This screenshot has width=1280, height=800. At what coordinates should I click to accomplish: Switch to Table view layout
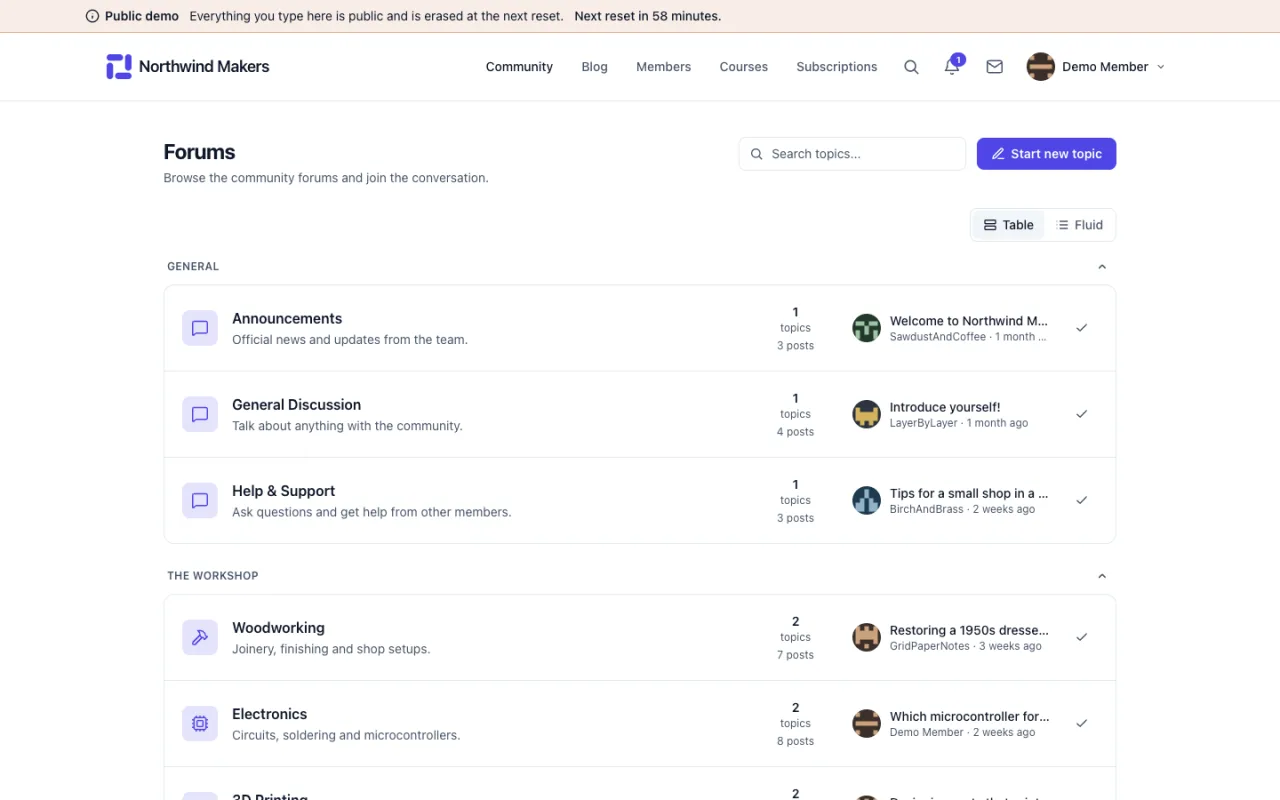(1008, 225)
